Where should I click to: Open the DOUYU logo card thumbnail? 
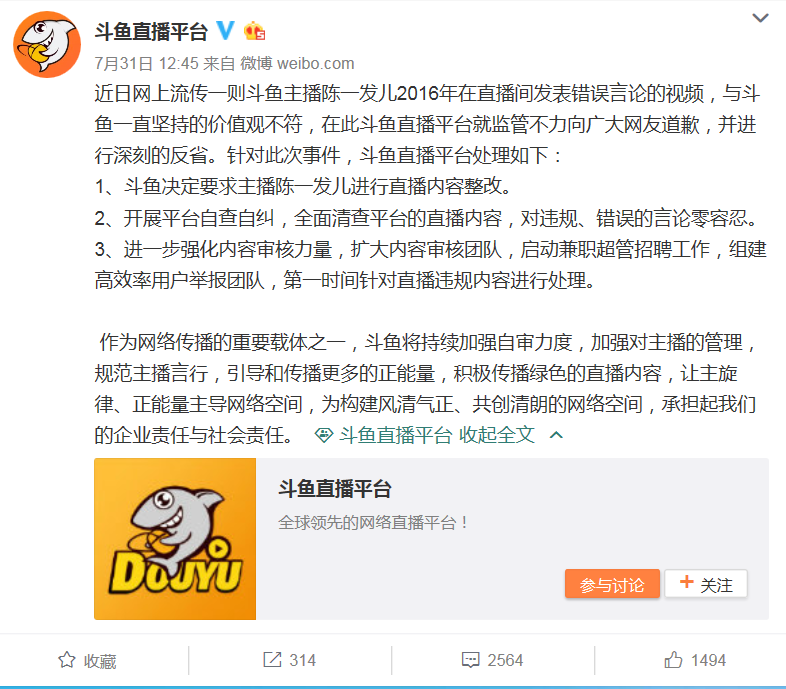[175, 539]
